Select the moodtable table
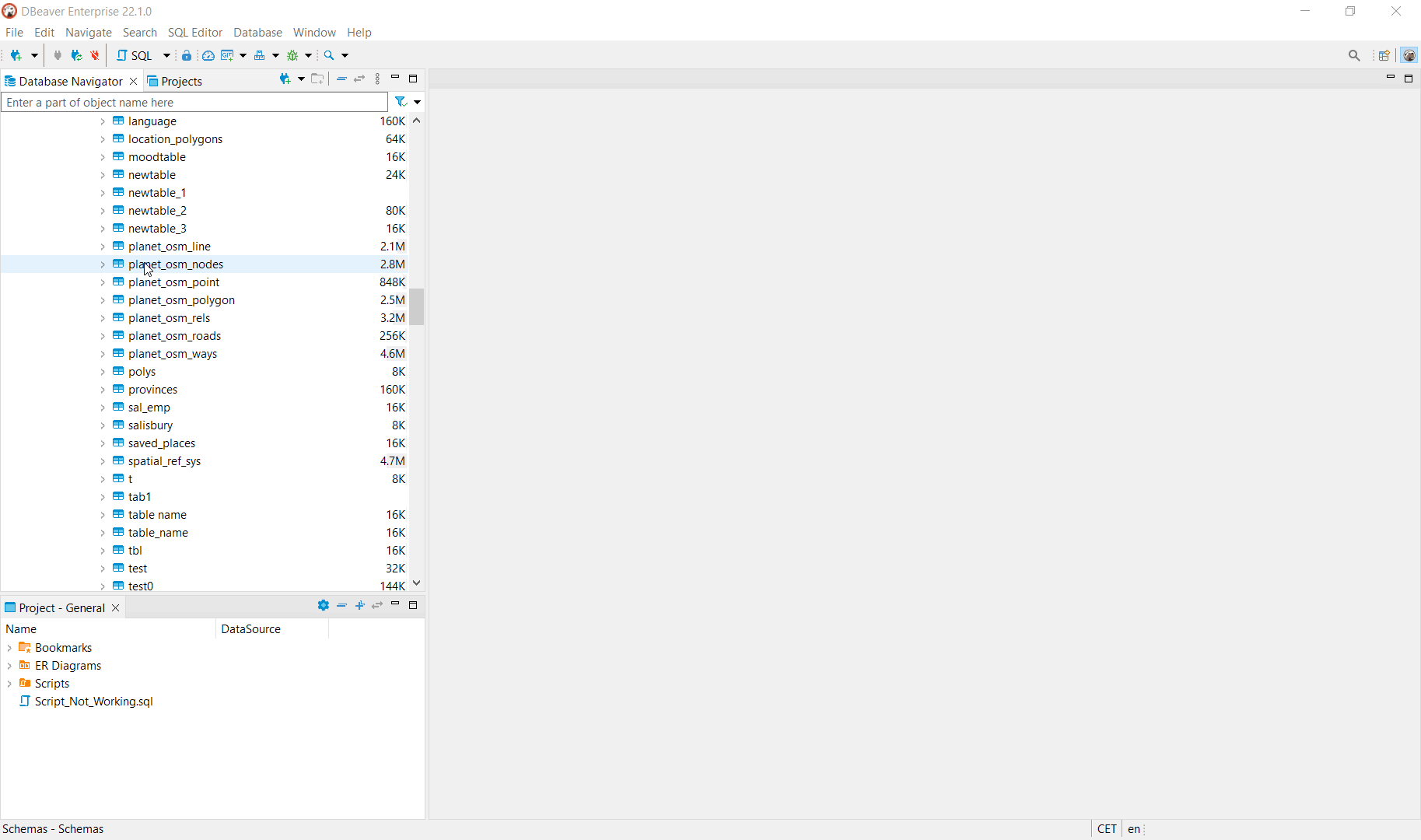This screenshot has width=1421, height=840. 157,157
